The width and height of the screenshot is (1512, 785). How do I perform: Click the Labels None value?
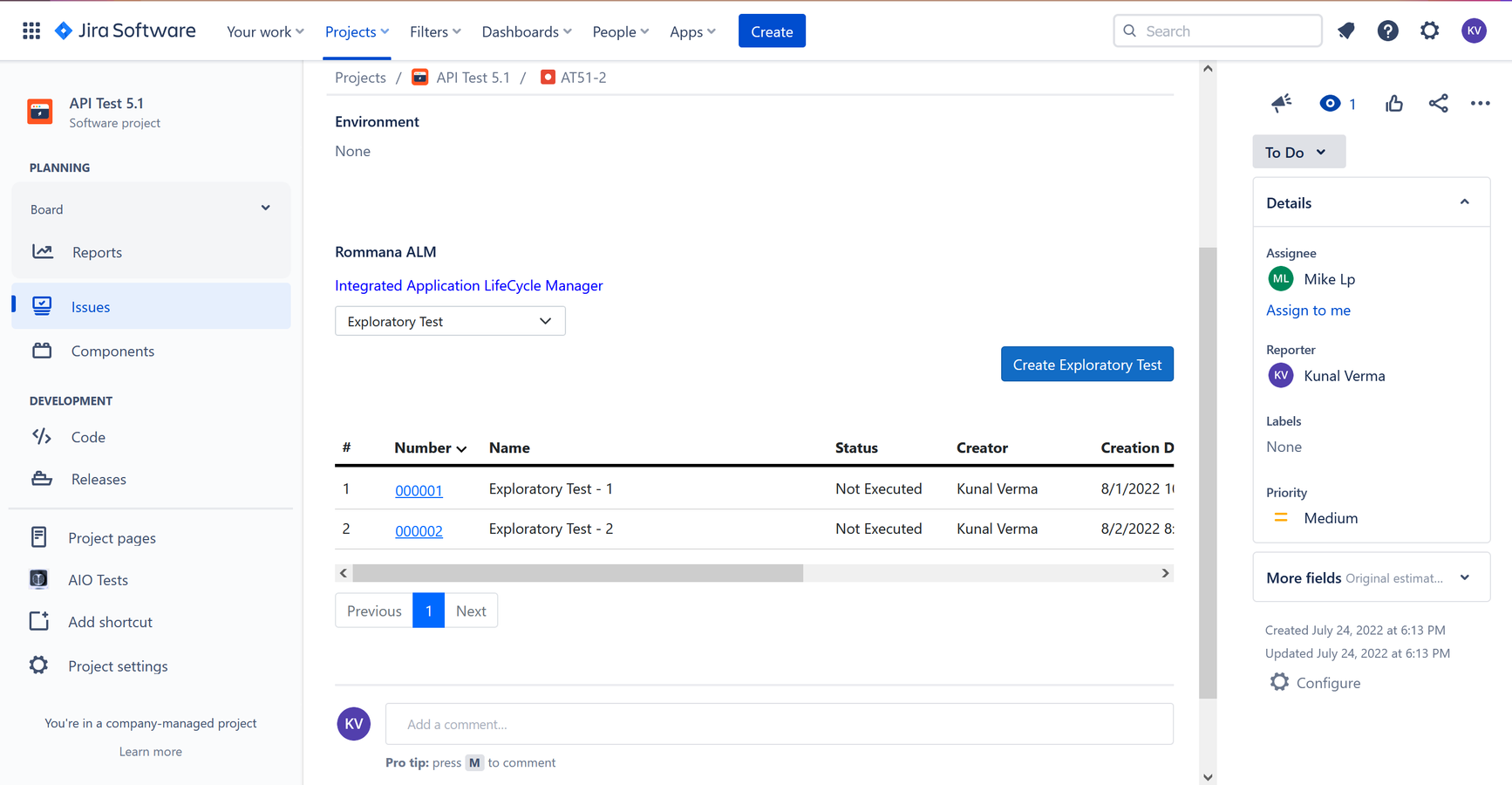coord(1284,447)
